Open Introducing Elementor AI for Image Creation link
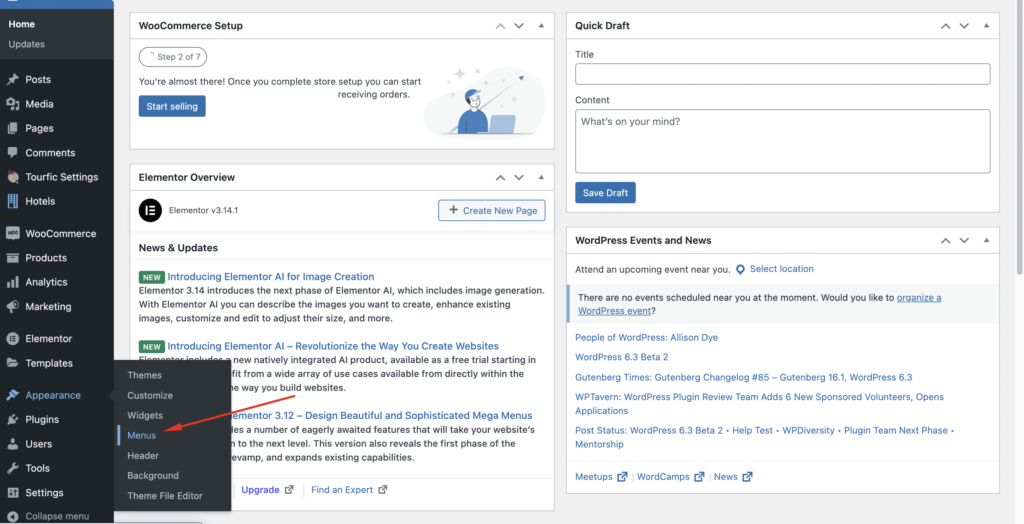 [x=271, y=276]
